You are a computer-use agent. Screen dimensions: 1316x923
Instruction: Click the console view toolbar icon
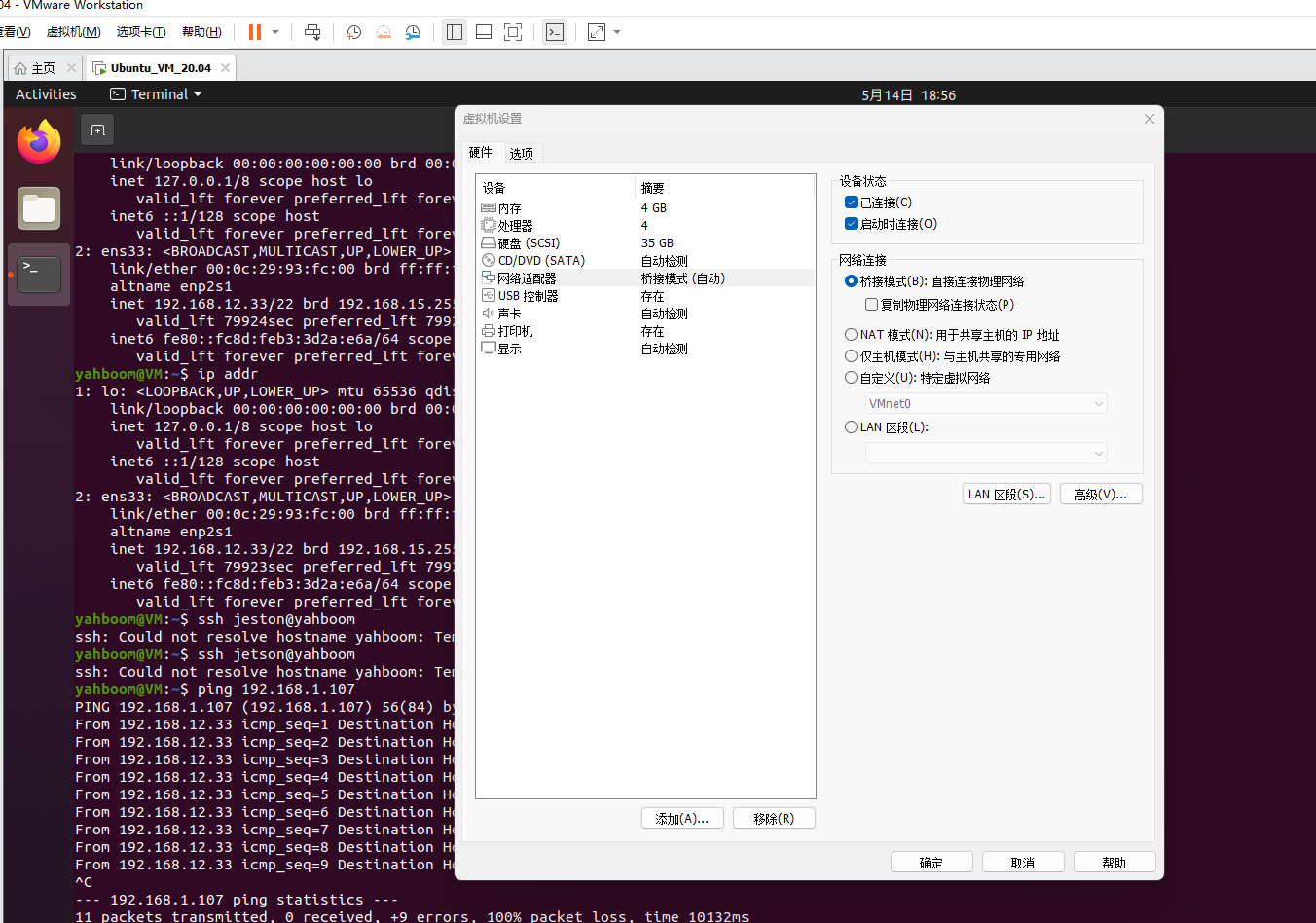pyautogui.click(x=555, y=32)
